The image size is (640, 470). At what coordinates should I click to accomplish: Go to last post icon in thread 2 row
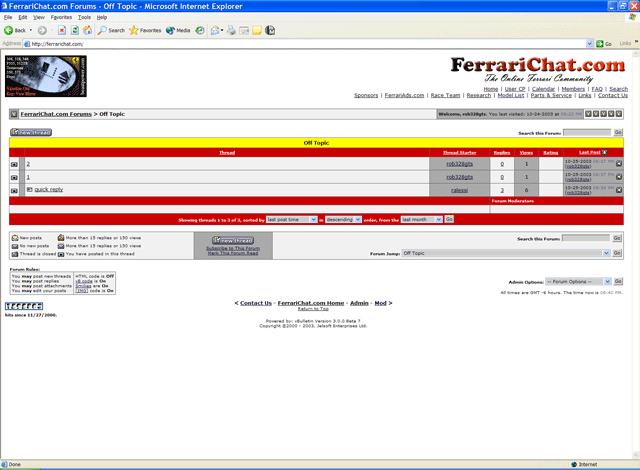pyautogui.click(x=619, y=164)
